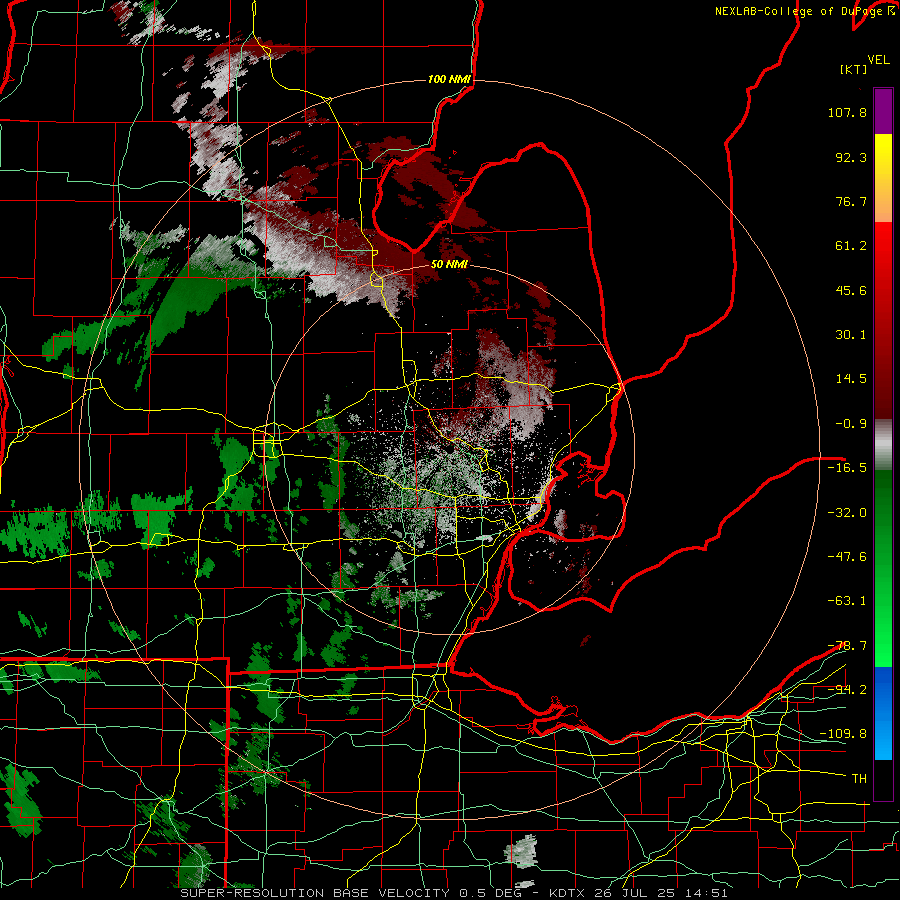Select the -78.7 legend value
900x900 pixels.
(x=847, y=646)
